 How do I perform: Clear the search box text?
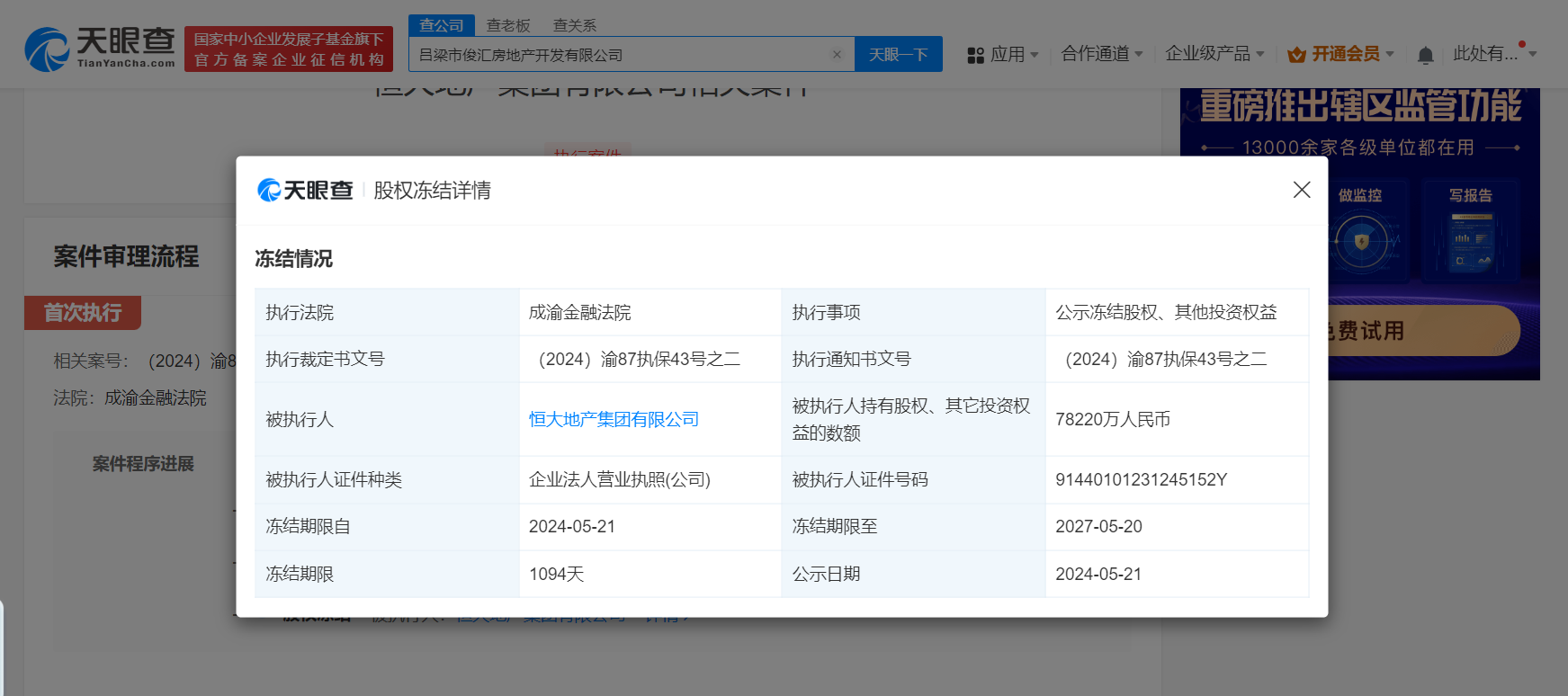837,55
